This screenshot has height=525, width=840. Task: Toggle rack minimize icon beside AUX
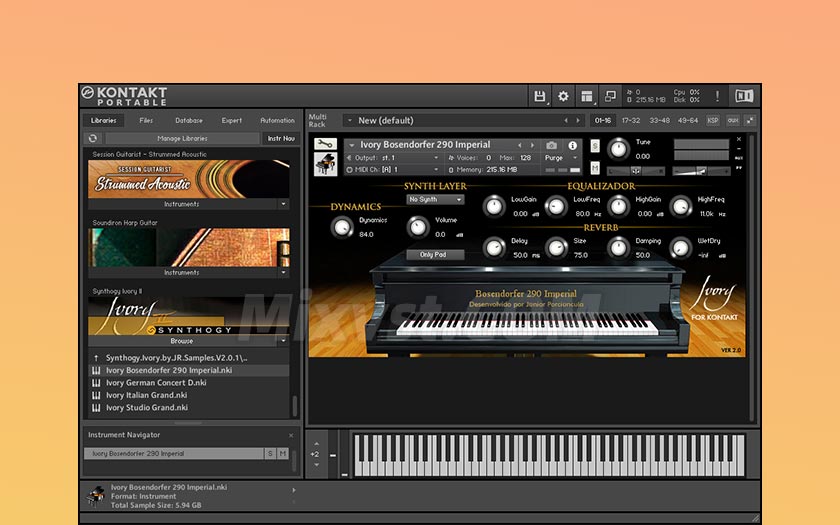[750, 121]
